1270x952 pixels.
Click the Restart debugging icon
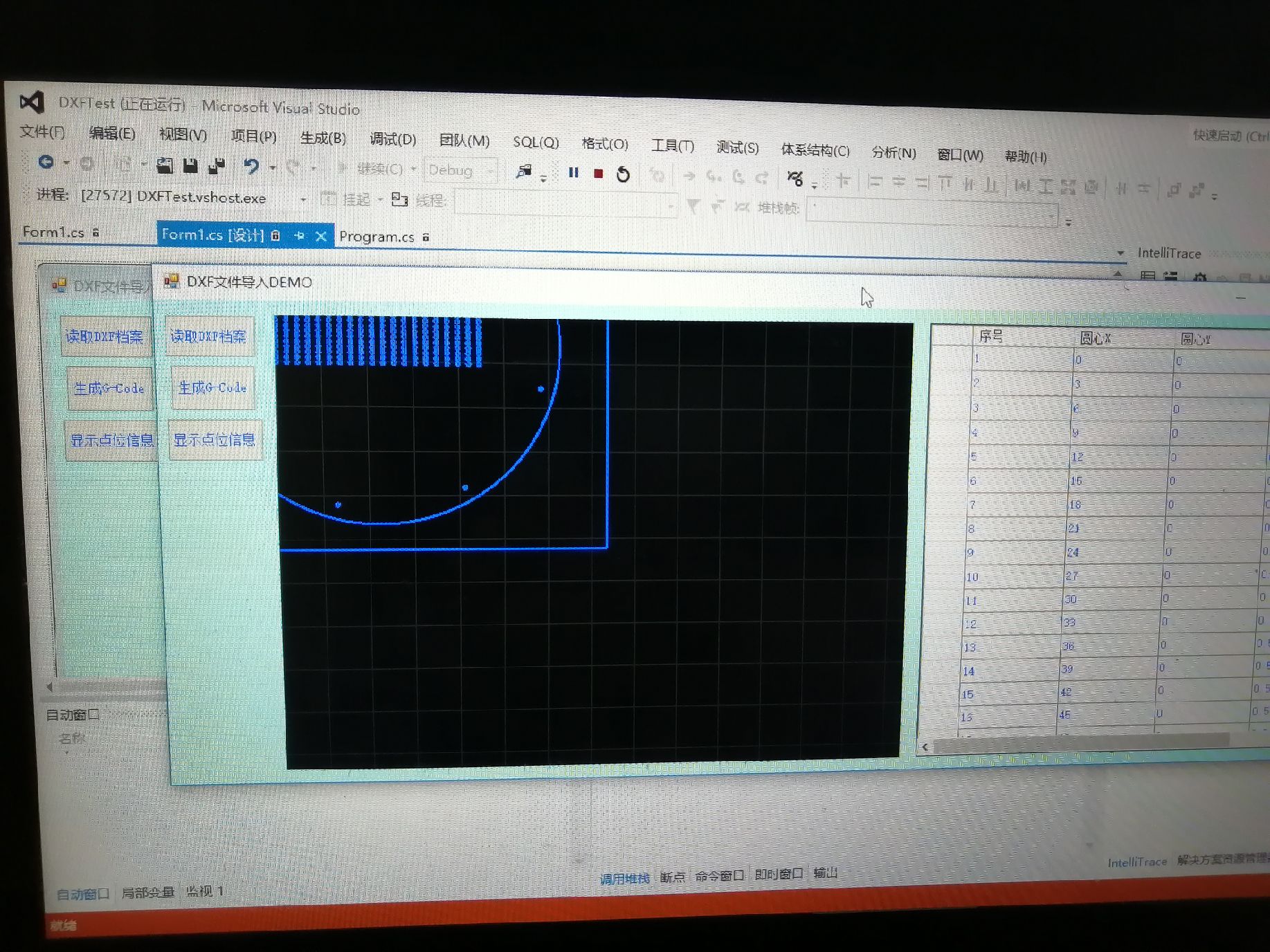click(623, 174)
